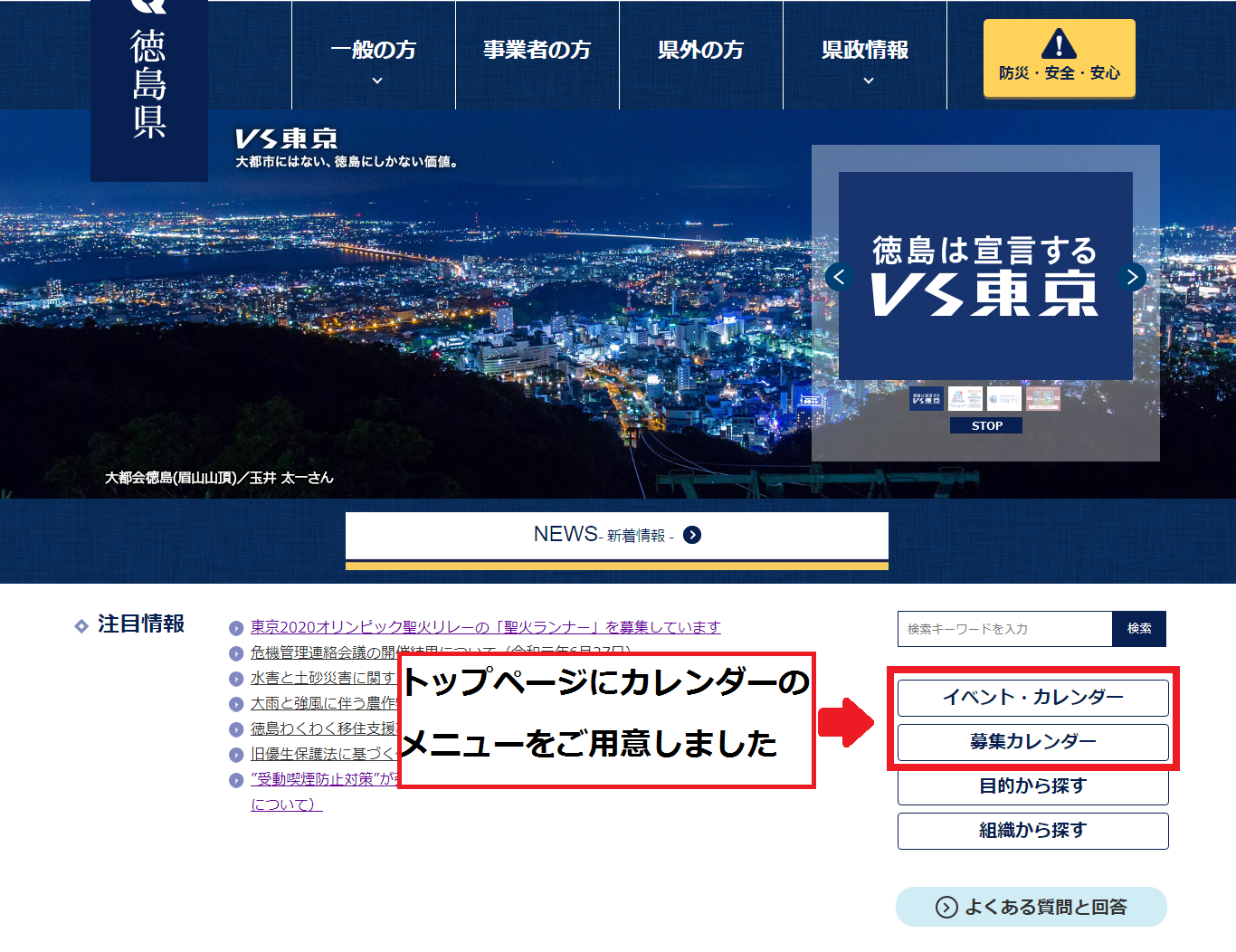Expand the 一般の方 menu chevron
Viewport: 1236px width, 952px height.
[x=377, y=81]
